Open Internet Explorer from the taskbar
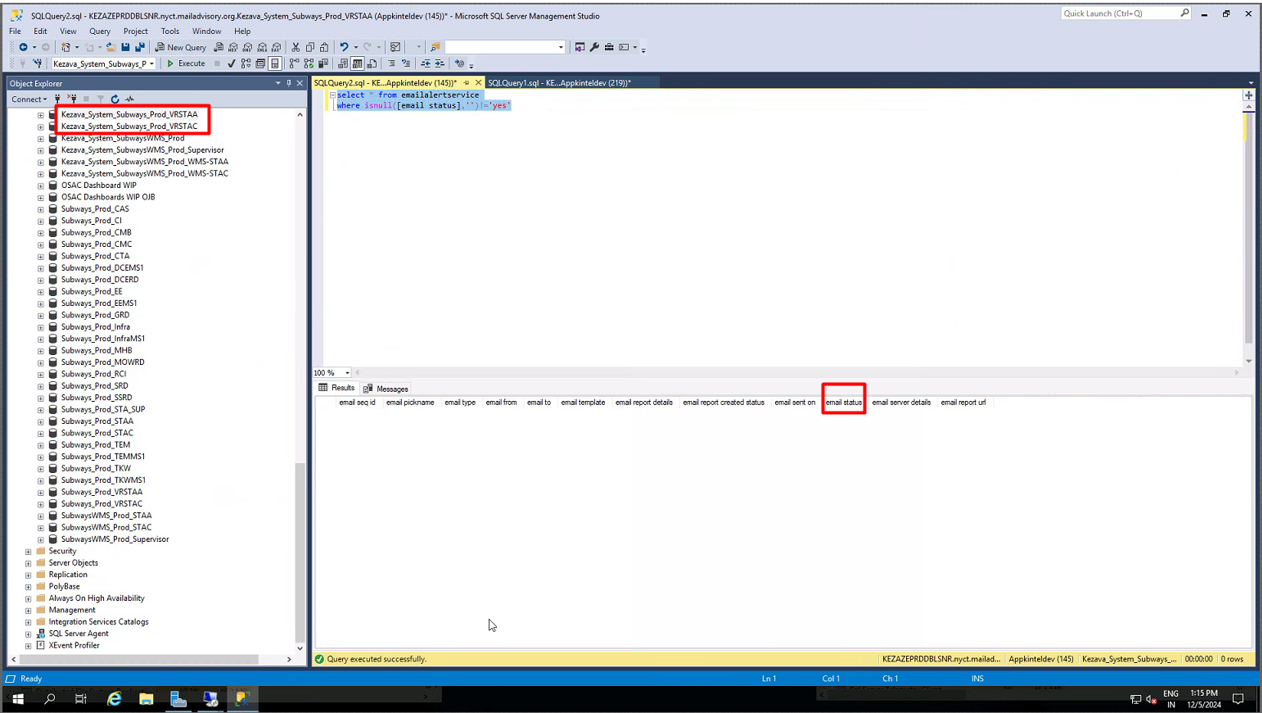Image resolution: width=1262 pixels, height=713 pixels. 114,699
